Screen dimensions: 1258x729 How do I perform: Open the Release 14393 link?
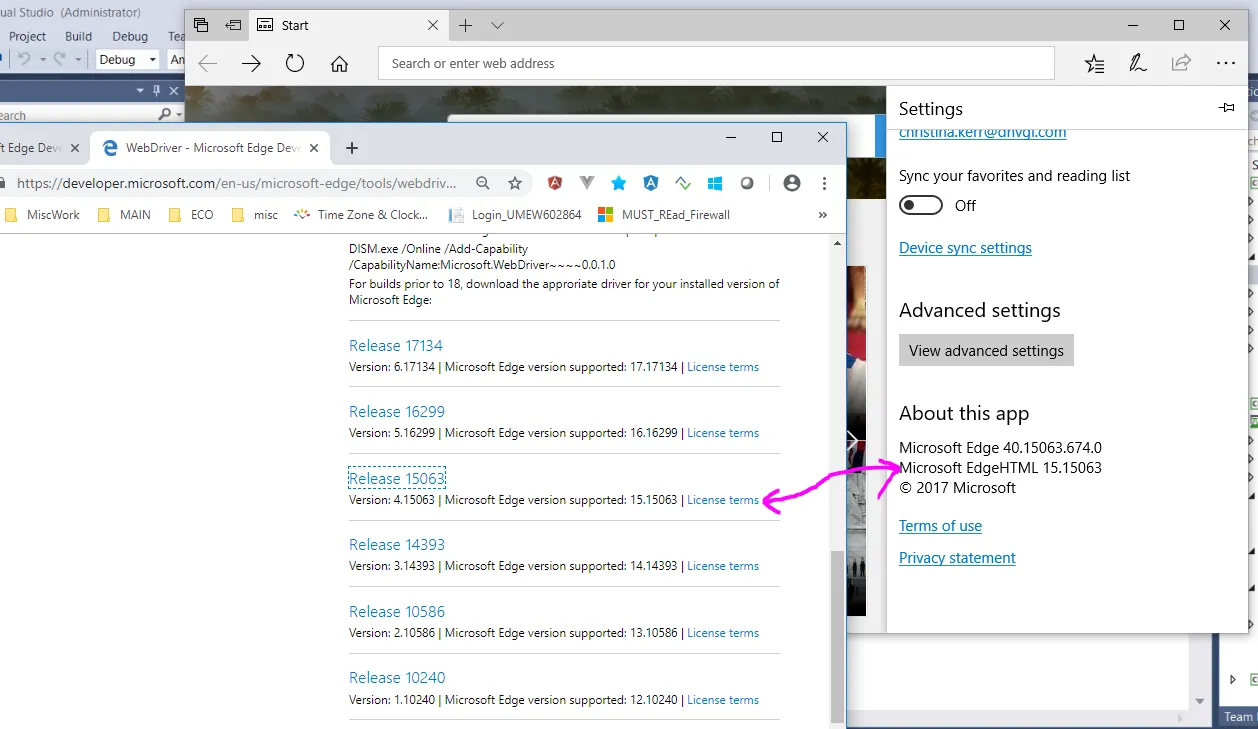pos(397,545)
